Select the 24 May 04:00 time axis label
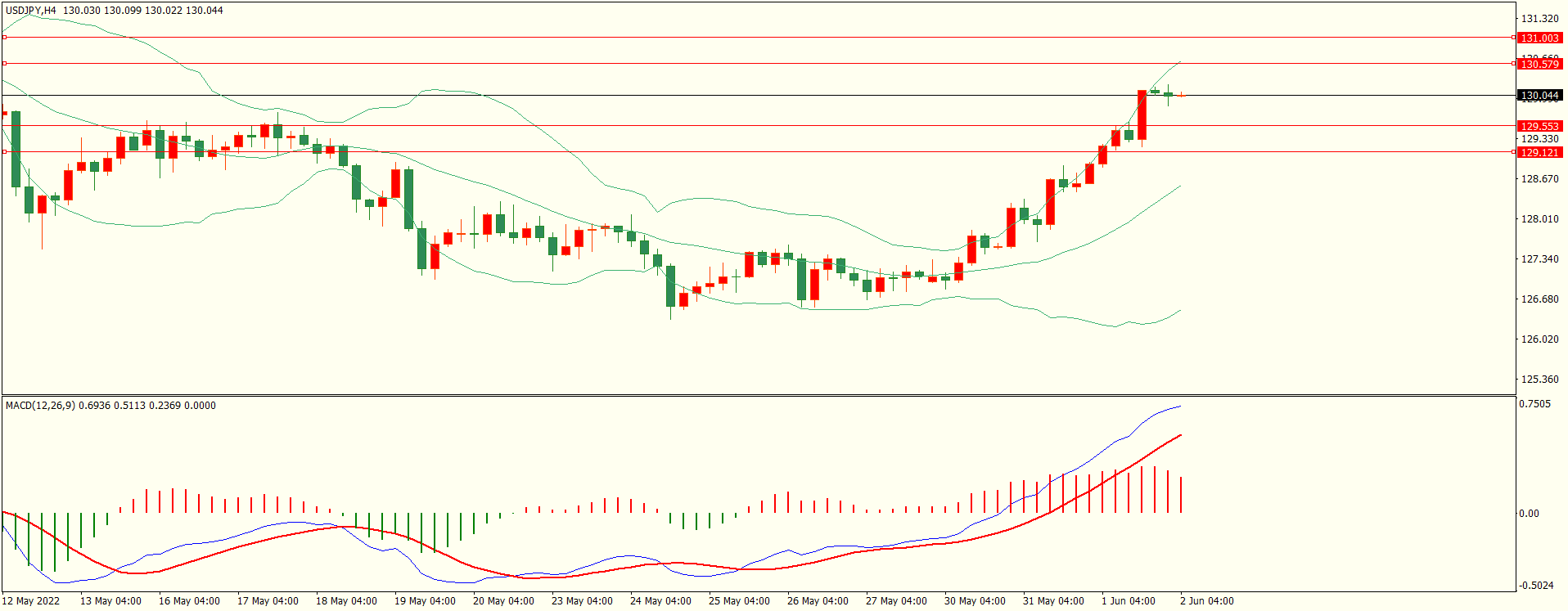The width and height of the screenshot is (1568, 611). tap(660, 600)
